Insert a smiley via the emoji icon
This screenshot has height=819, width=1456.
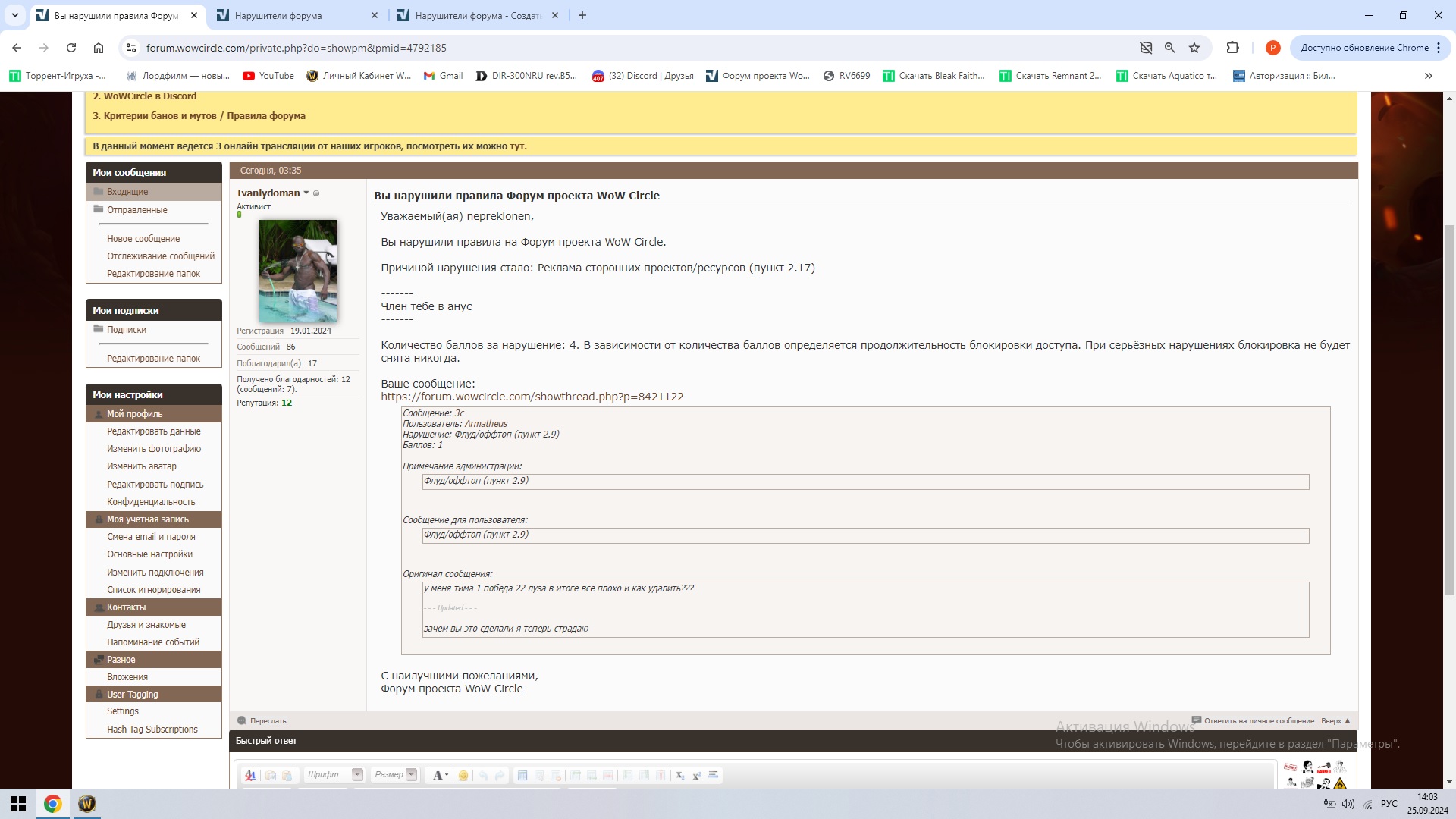(463, 775)
